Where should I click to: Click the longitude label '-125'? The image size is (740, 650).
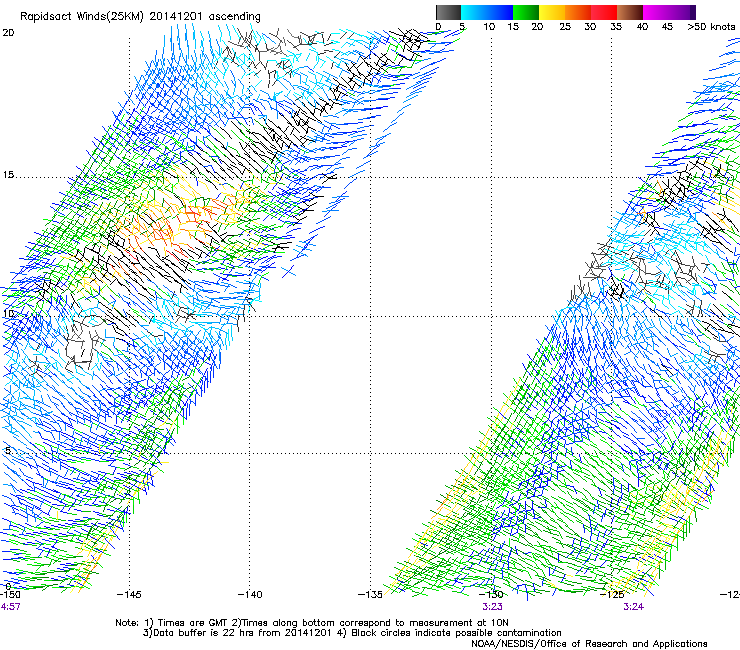click(612, 595)
